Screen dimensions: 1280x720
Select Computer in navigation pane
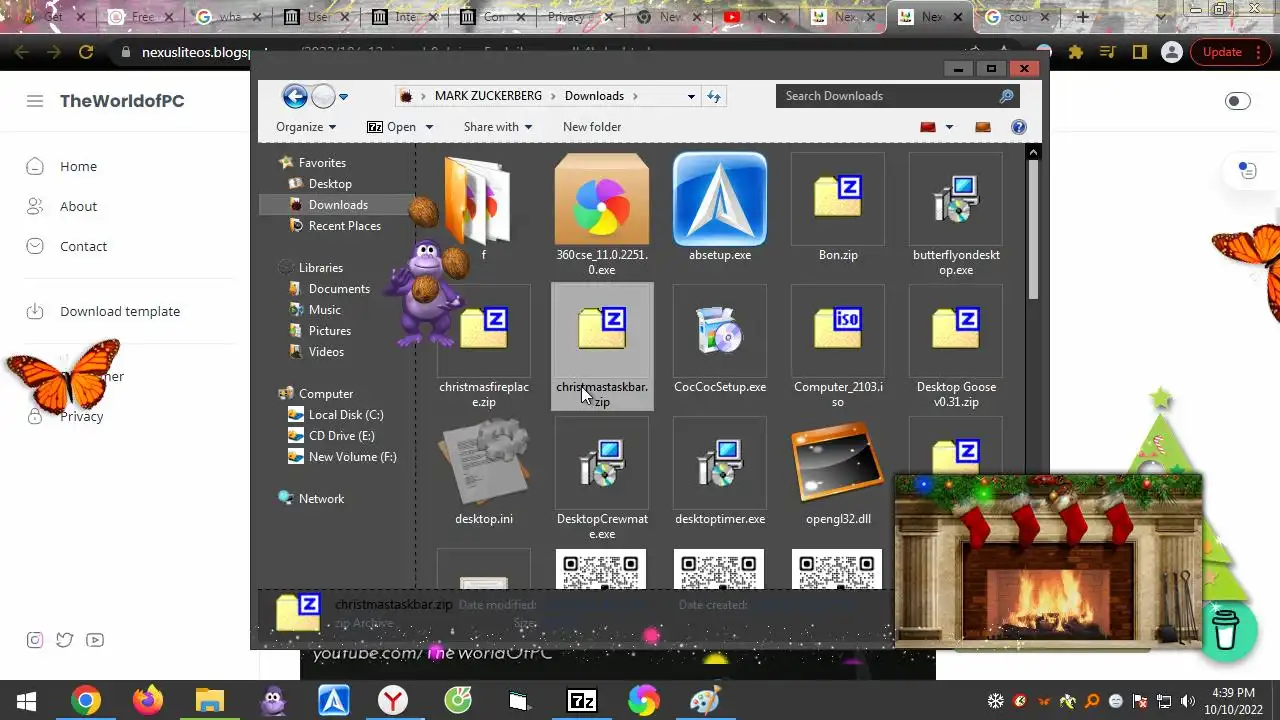(326, 394)
